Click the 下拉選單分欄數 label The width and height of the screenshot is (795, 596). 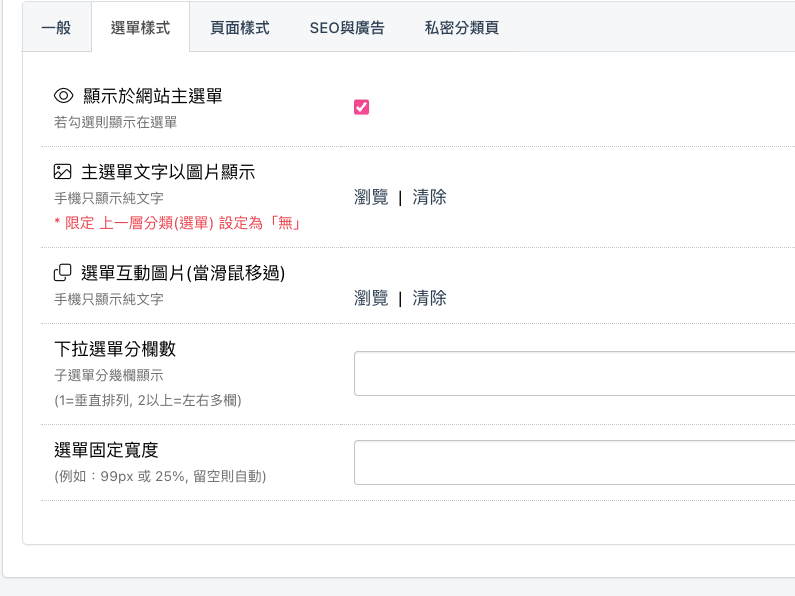click(x=115, y=349)
